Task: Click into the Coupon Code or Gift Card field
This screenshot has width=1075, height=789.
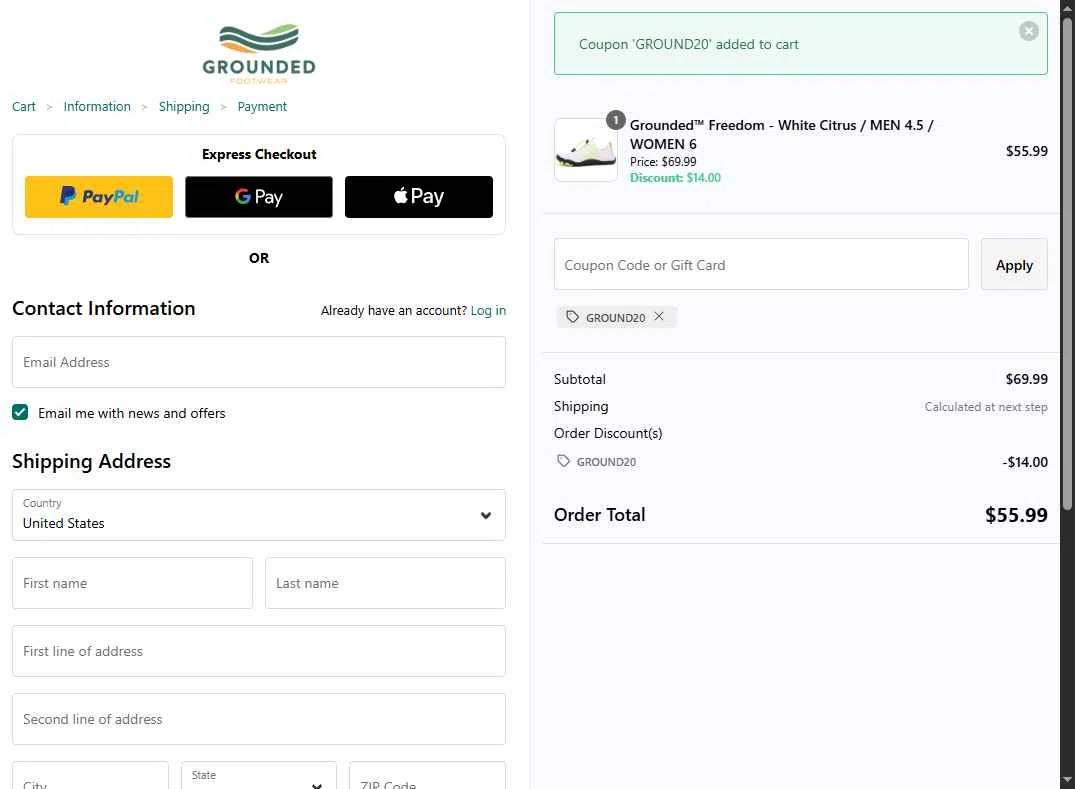Action: pyautogui.click(x=760, y=265)
